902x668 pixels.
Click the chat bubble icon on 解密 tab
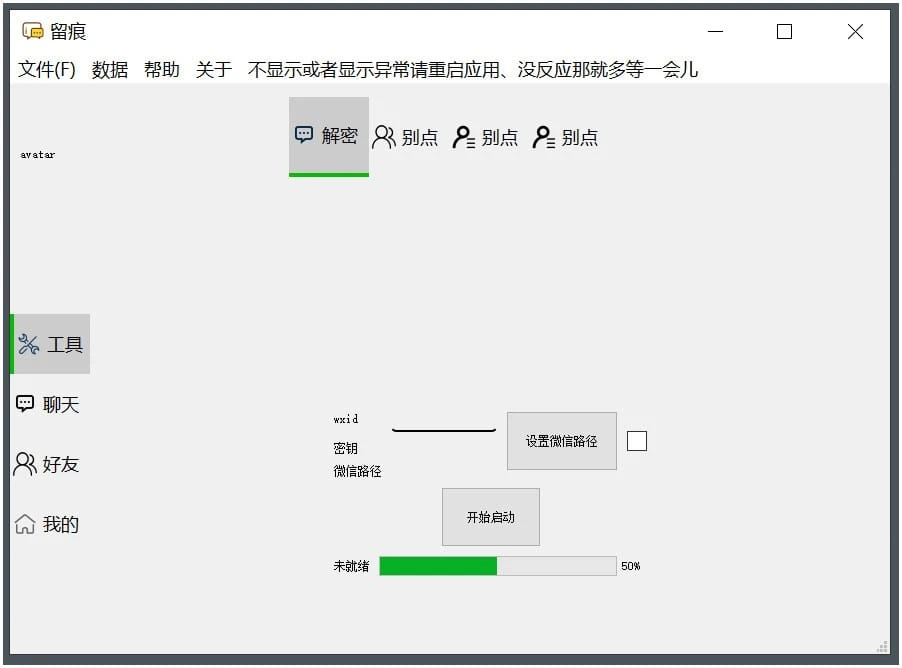pos(304,135)
